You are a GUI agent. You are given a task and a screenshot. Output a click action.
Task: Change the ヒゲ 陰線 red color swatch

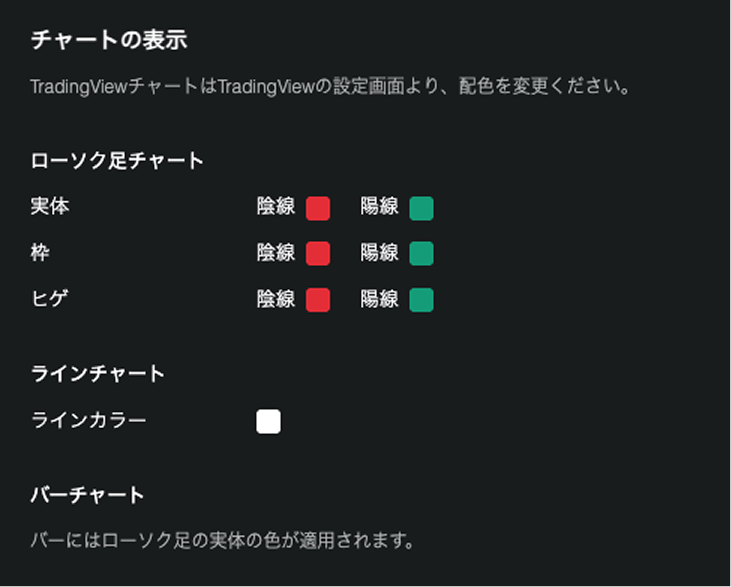(x=318, y=300)
